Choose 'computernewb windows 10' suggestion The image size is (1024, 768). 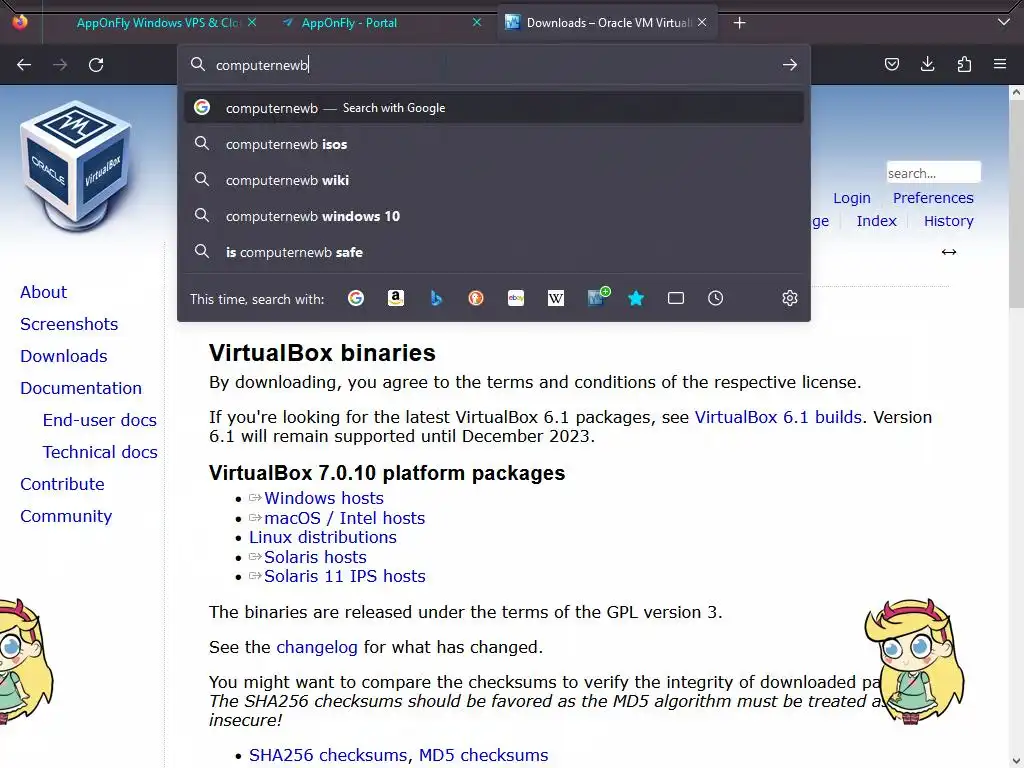[494, 216]
